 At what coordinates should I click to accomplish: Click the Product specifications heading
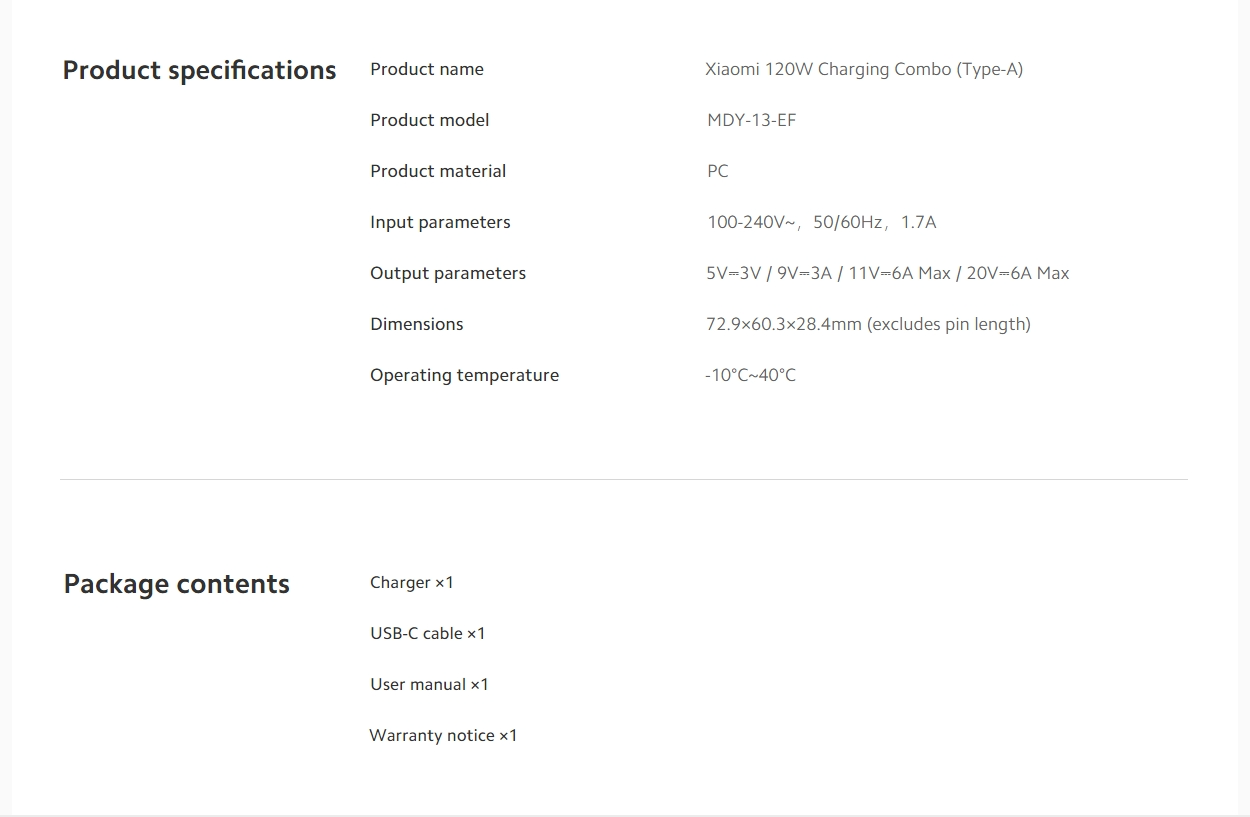pos(199,70)
